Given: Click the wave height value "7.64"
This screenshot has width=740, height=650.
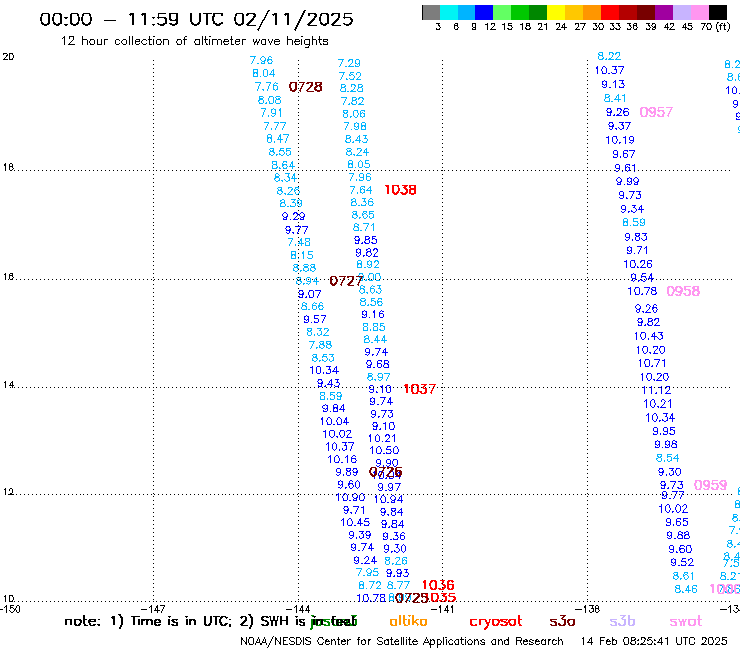Looking at the screenshot, I should [x=361, y=190].
